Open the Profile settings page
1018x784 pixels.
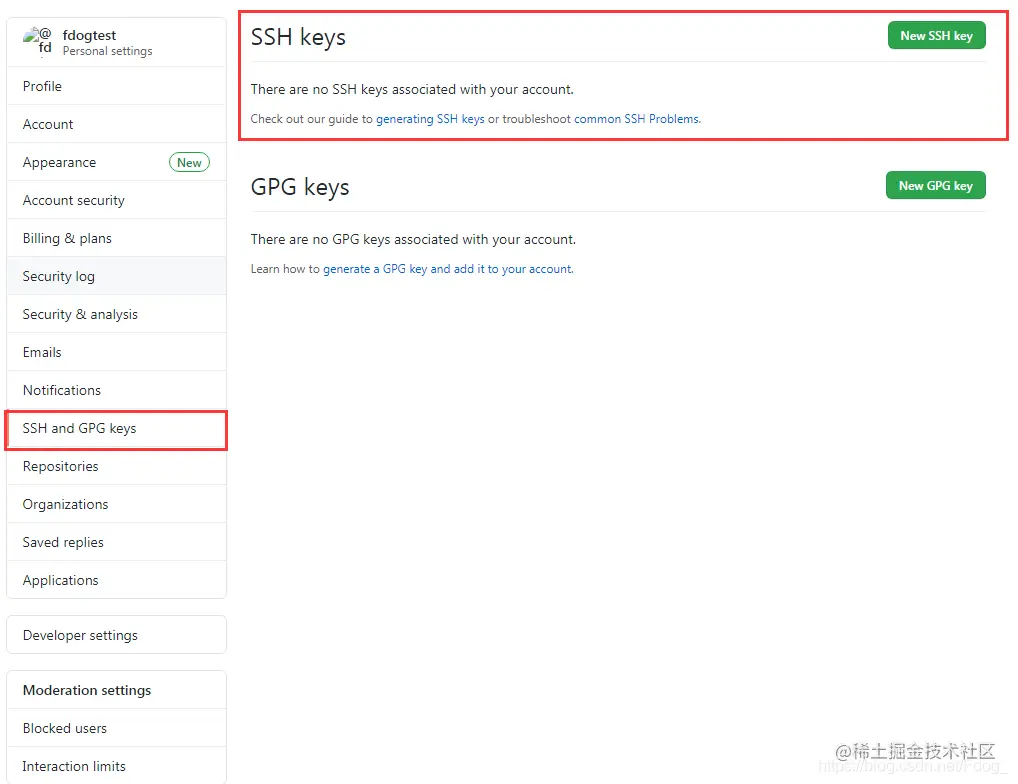(117, 86)
